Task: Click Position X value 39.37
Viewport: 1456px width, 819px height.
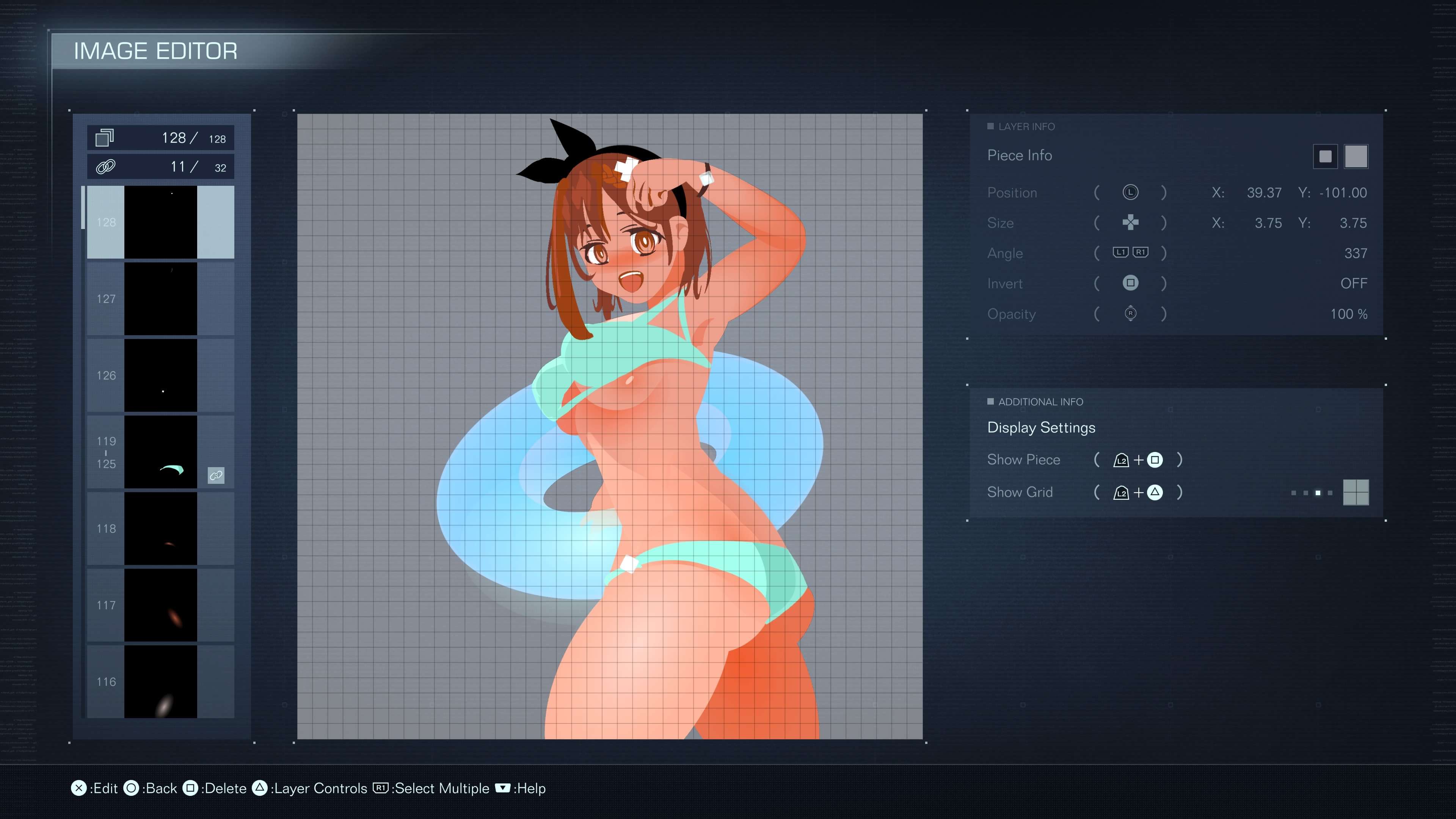Action: coord(1264,193)
